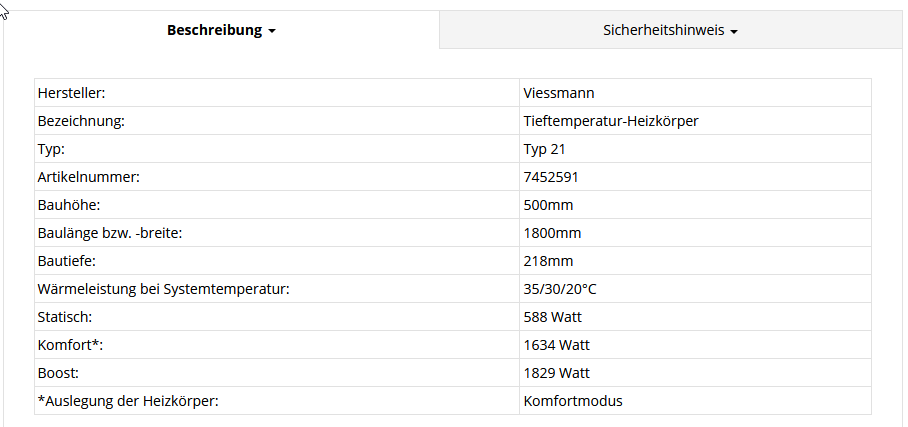Expand the Beschreibung dropdown caret
The height and width of the screenshot is (427, 908).
(272, 32)
